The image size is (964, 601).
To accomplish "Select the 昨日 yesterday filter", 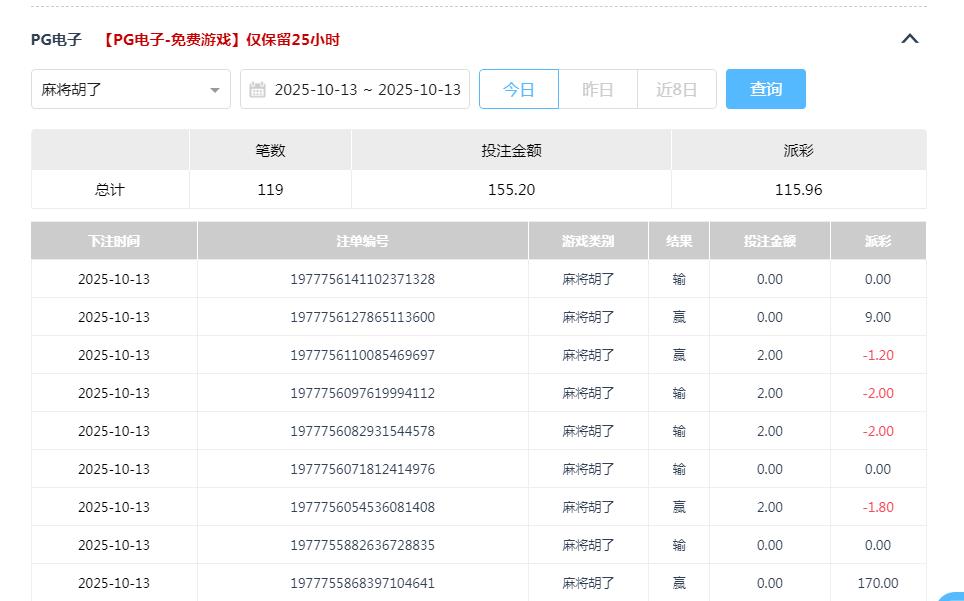I will [597, 89].
